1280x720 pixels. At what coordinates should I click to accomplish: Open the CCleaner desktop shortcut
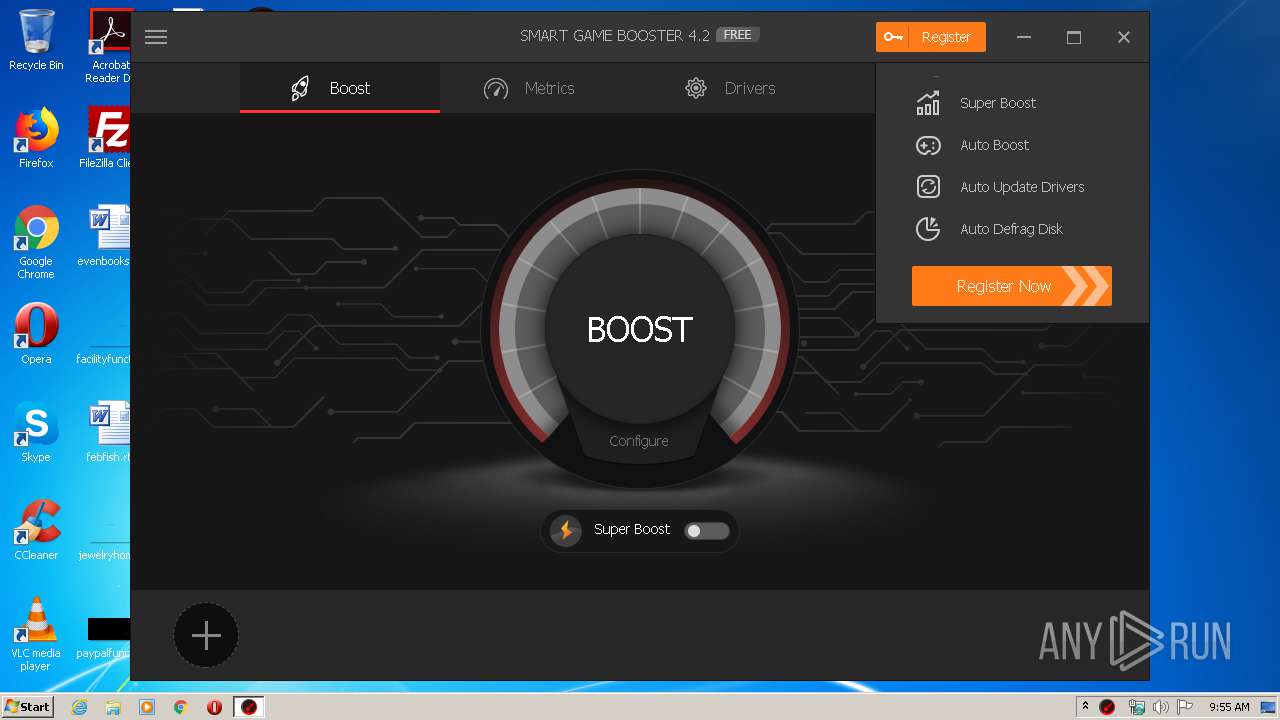(36, 530)
